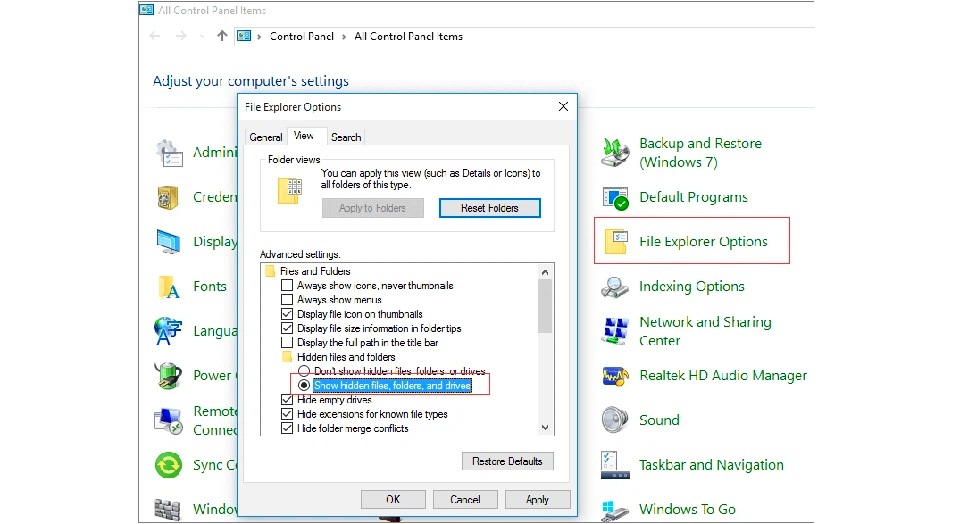The width and height of the screenshot is (960, 524).
Task: Click the File Explorer Options folder icon
Action: coord(616,241)
